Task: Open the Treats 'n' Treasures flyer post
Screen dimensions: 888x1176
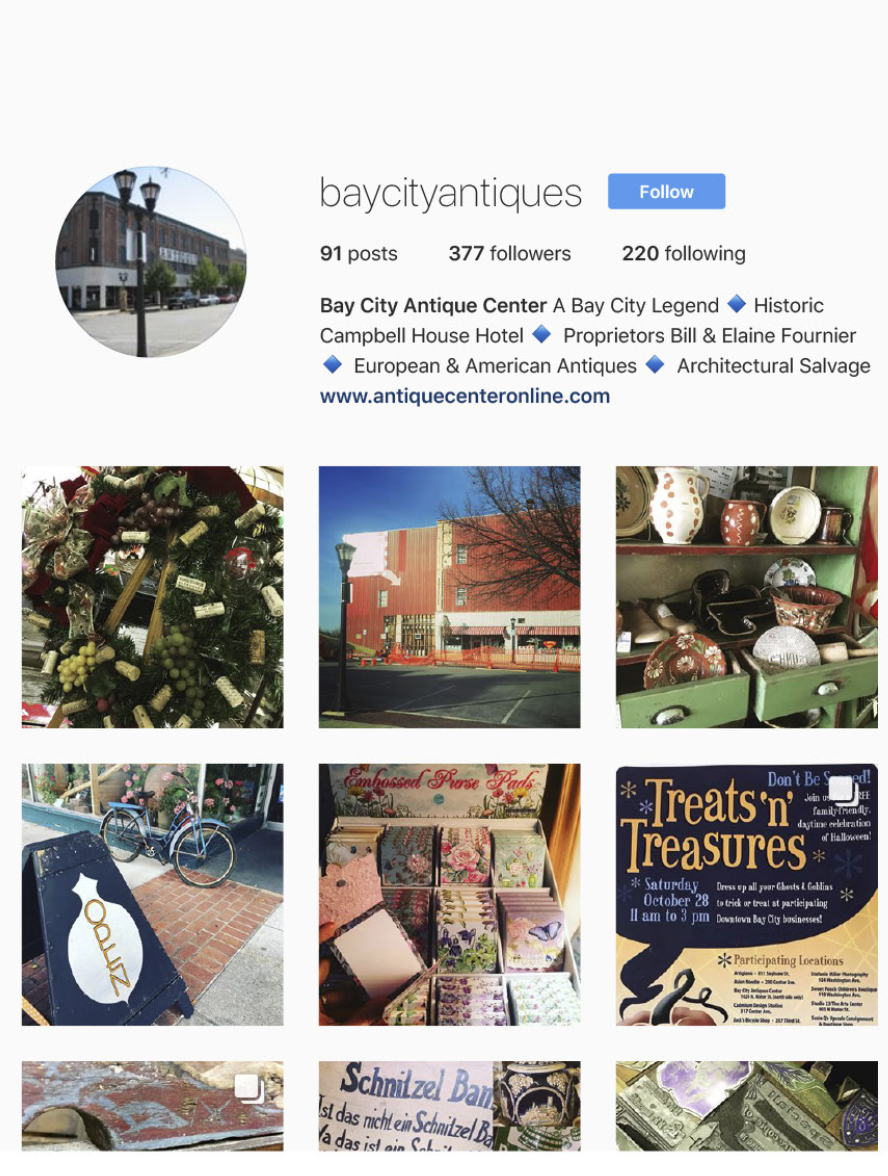Action: (746, 895)
